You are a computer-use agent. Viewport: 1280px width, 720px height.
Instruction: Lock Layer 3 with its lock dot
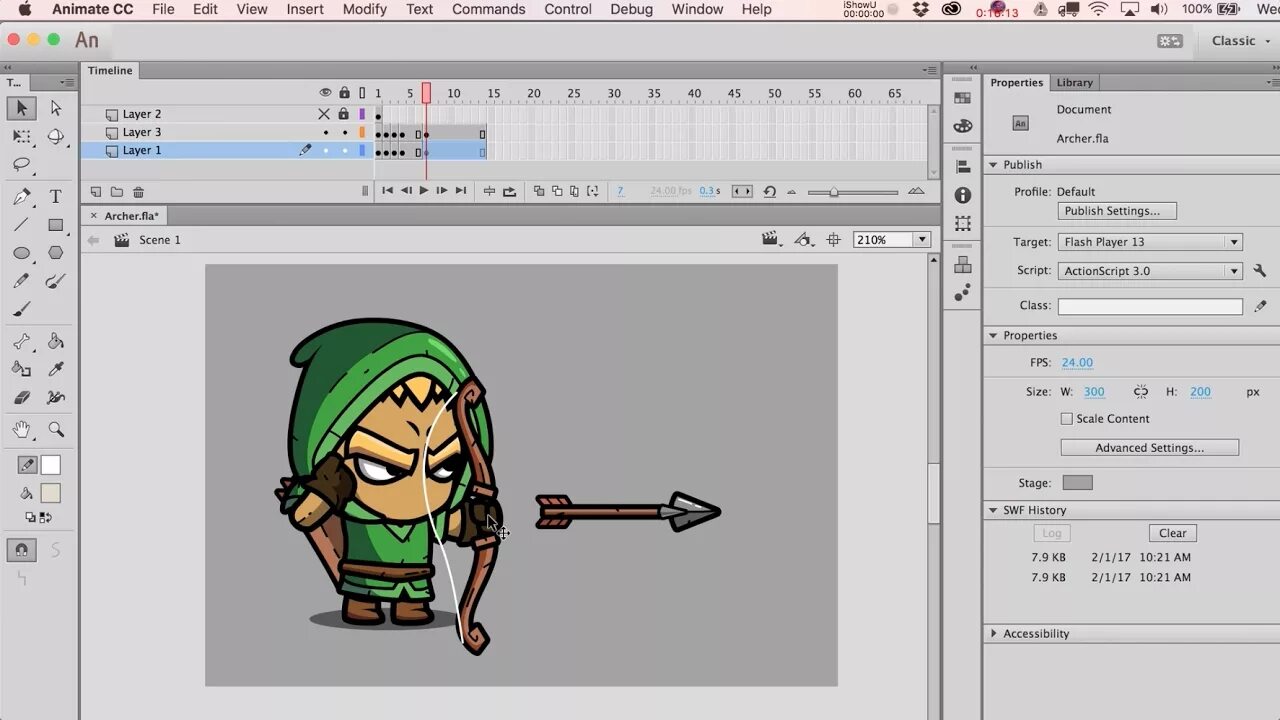345,132
